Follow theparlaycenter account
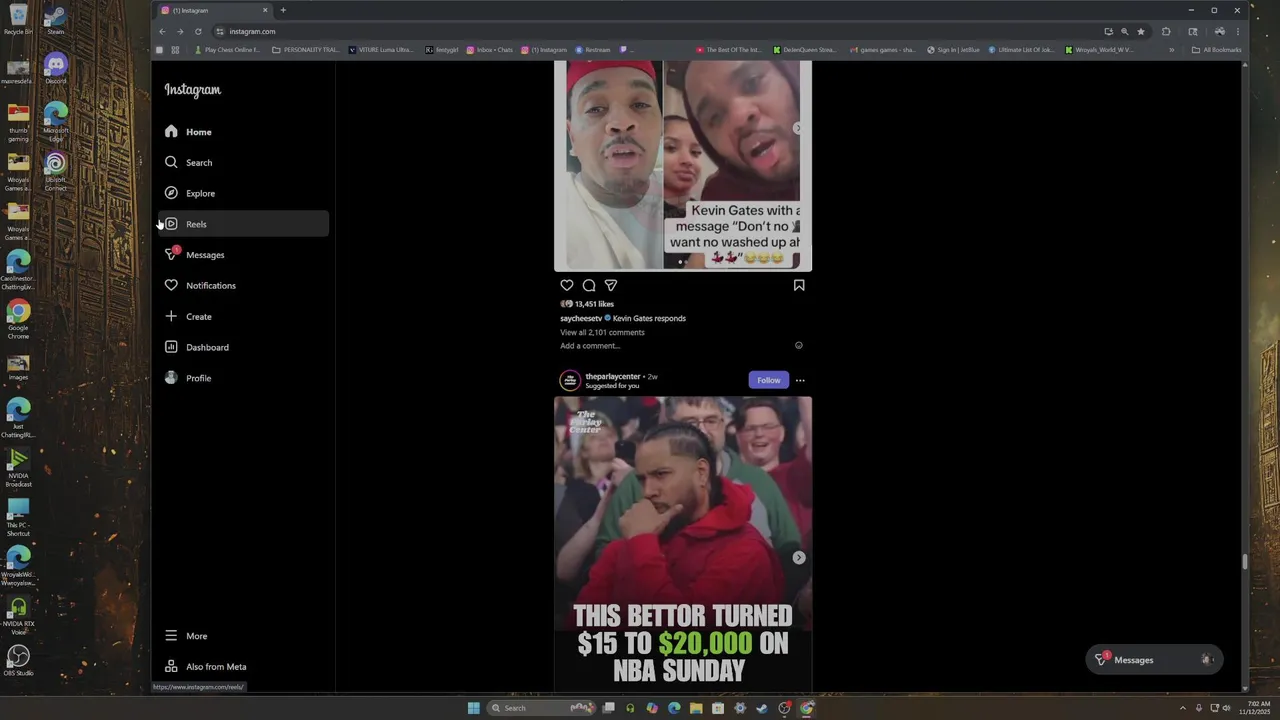This screenshot has width=1280, height=720. [x=769, y=380]
